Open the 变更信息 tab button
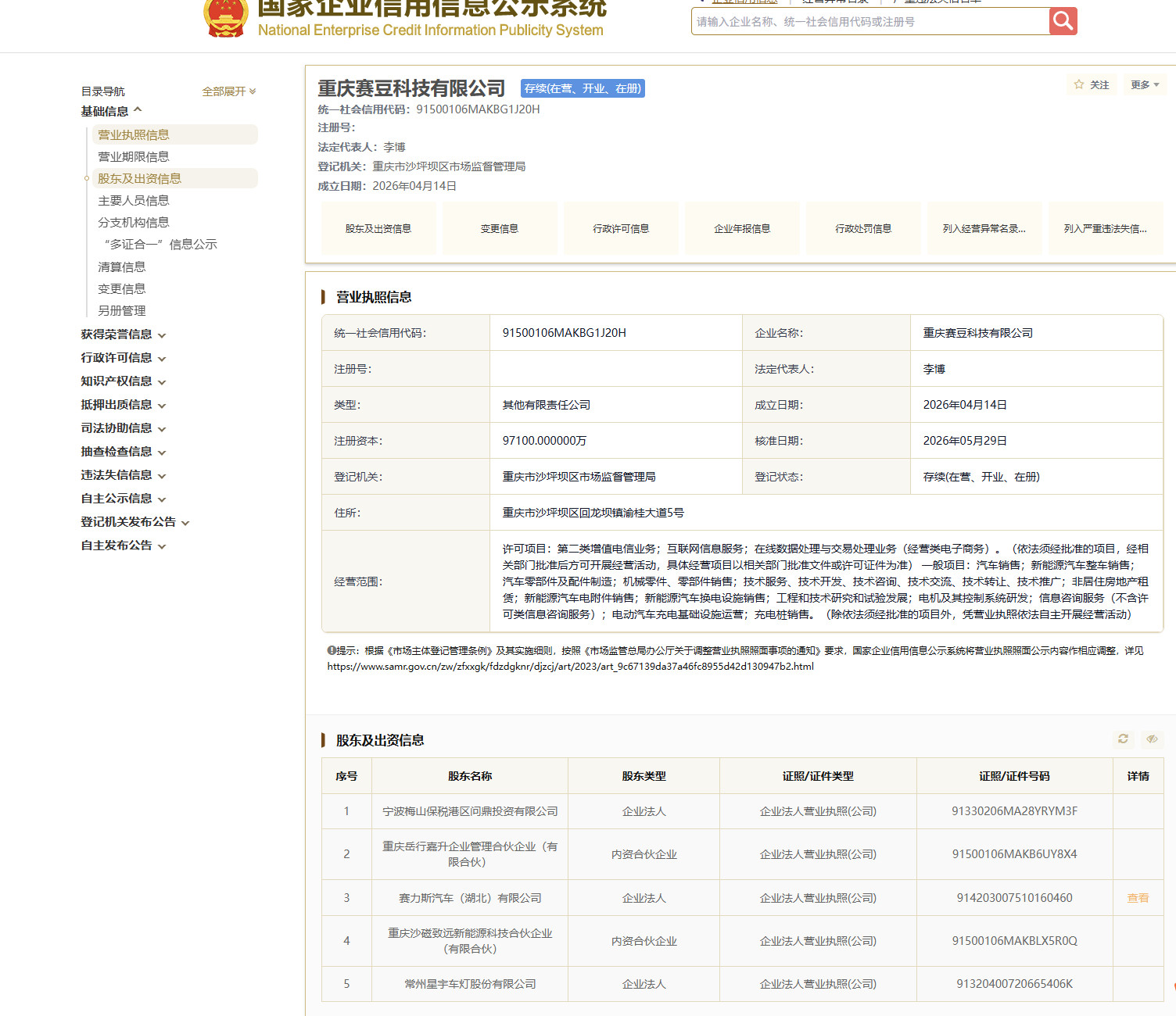1176x1016 pixels. (500, 228)
